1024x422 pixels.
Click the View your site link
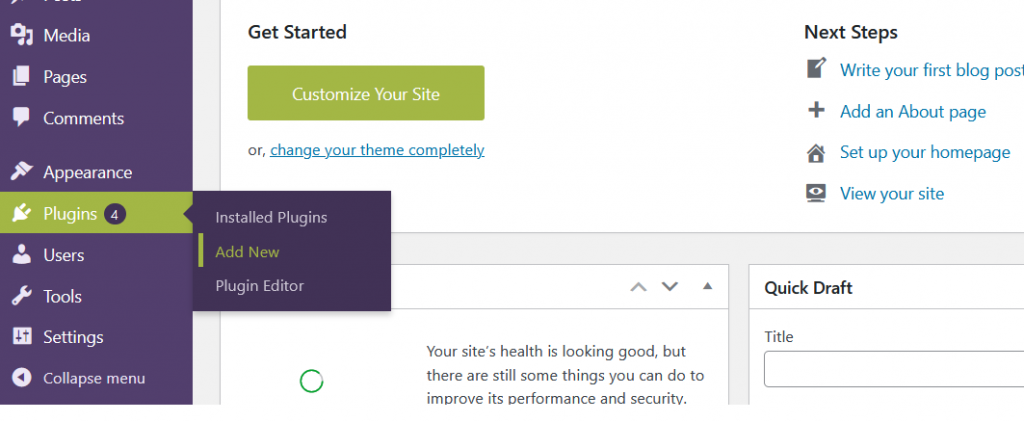[892, 194]
